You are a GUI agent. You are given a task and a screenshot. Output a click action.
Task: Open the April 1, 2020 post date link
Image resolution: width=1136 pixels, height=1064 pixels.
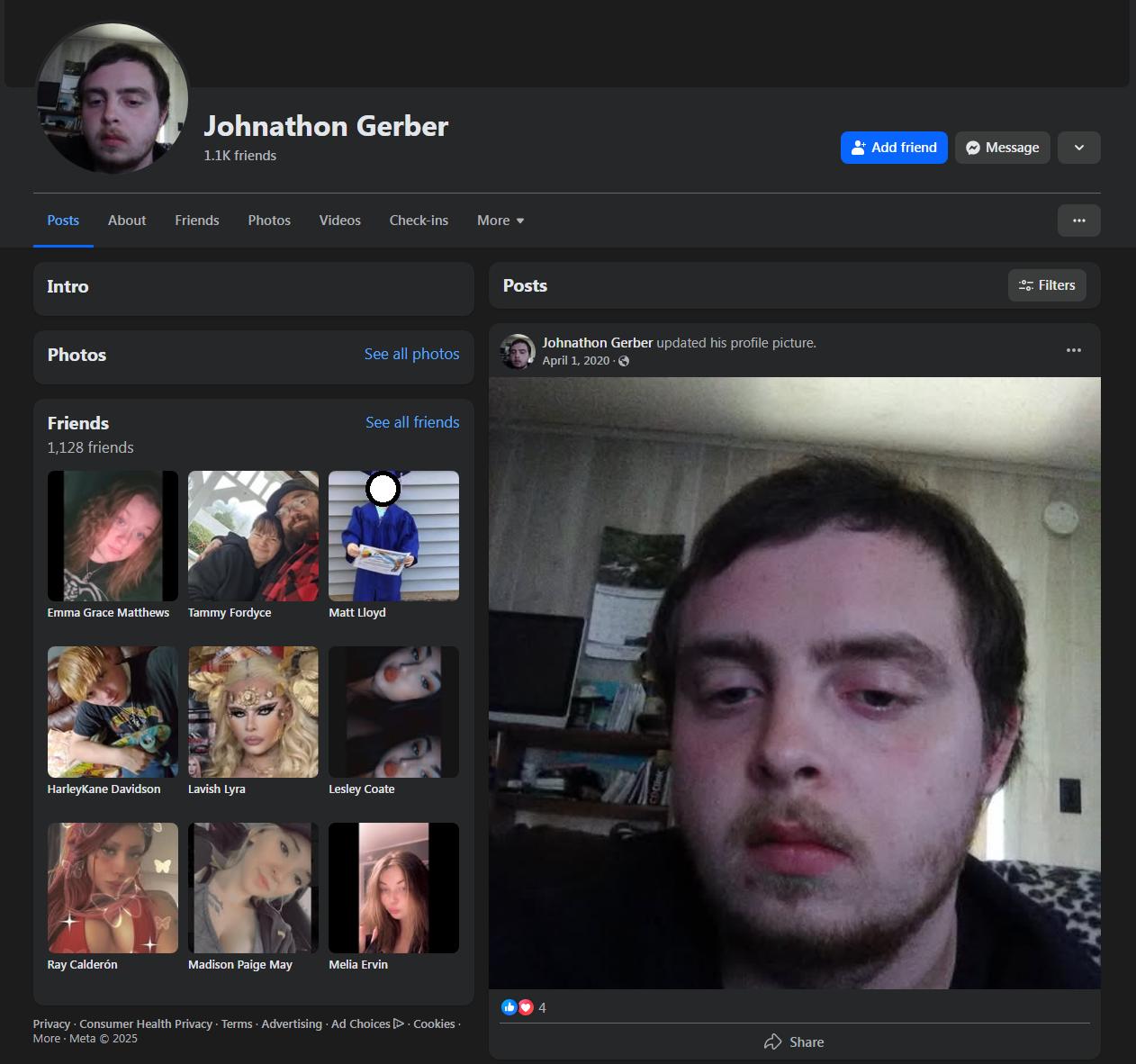tap(576, 361)
